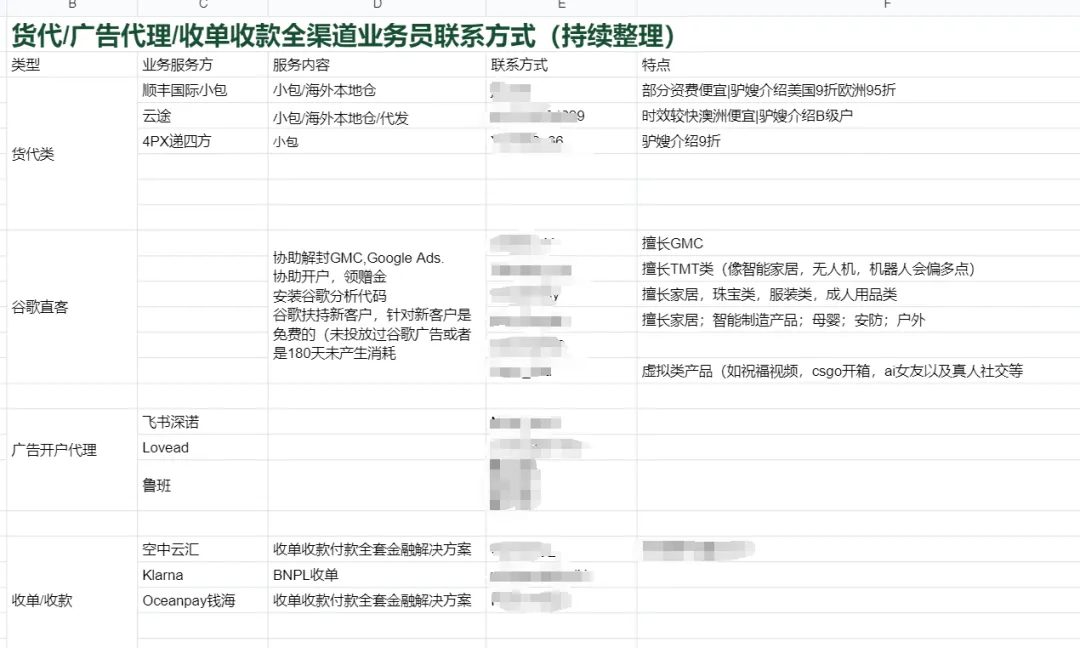Select the 小包/海外本地仓 cell for 顺丰国际小包
Viewport: 1080px width, 648px height.
[377, 90]
